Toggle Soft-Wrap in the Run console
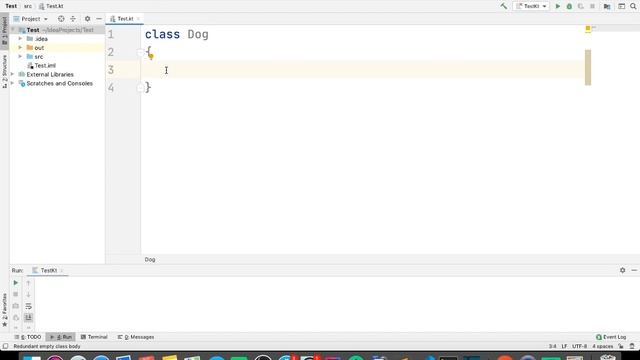Viewport: 640px width, 360px height. [x=29, y=306]
